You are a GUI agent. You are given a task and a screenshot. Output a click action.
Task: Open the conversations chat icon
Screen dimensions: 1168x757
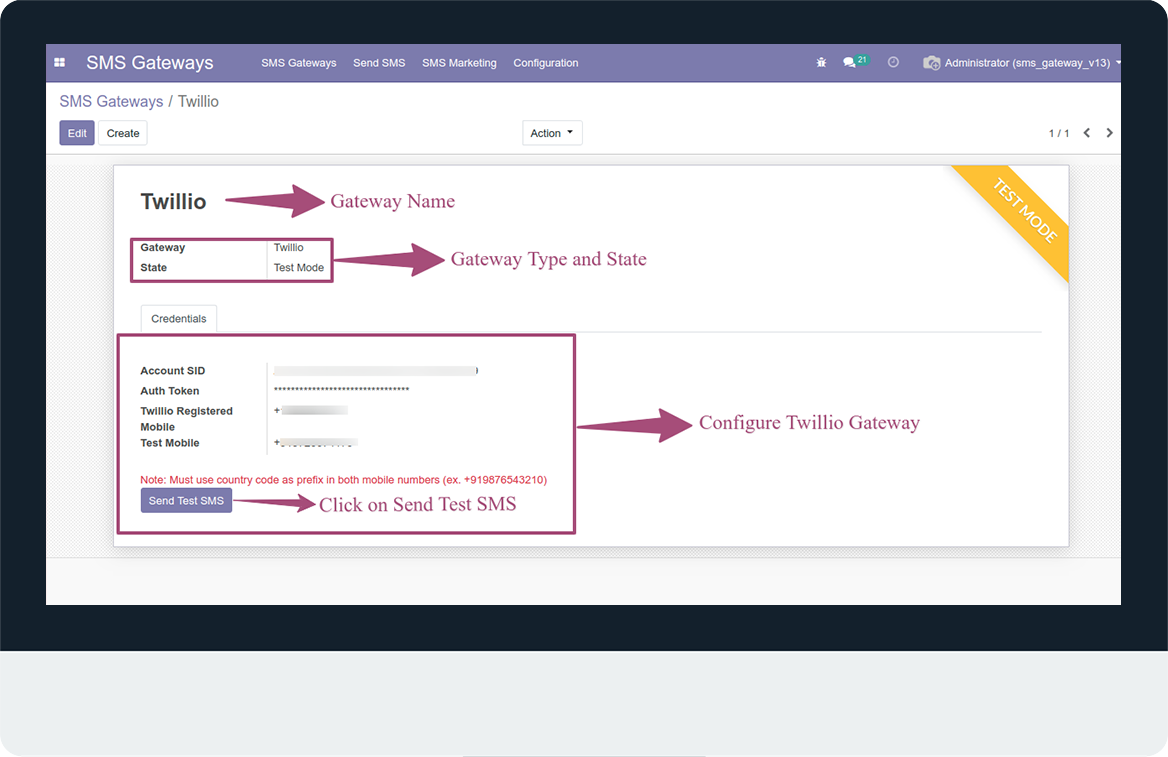(x=849, y=63)
